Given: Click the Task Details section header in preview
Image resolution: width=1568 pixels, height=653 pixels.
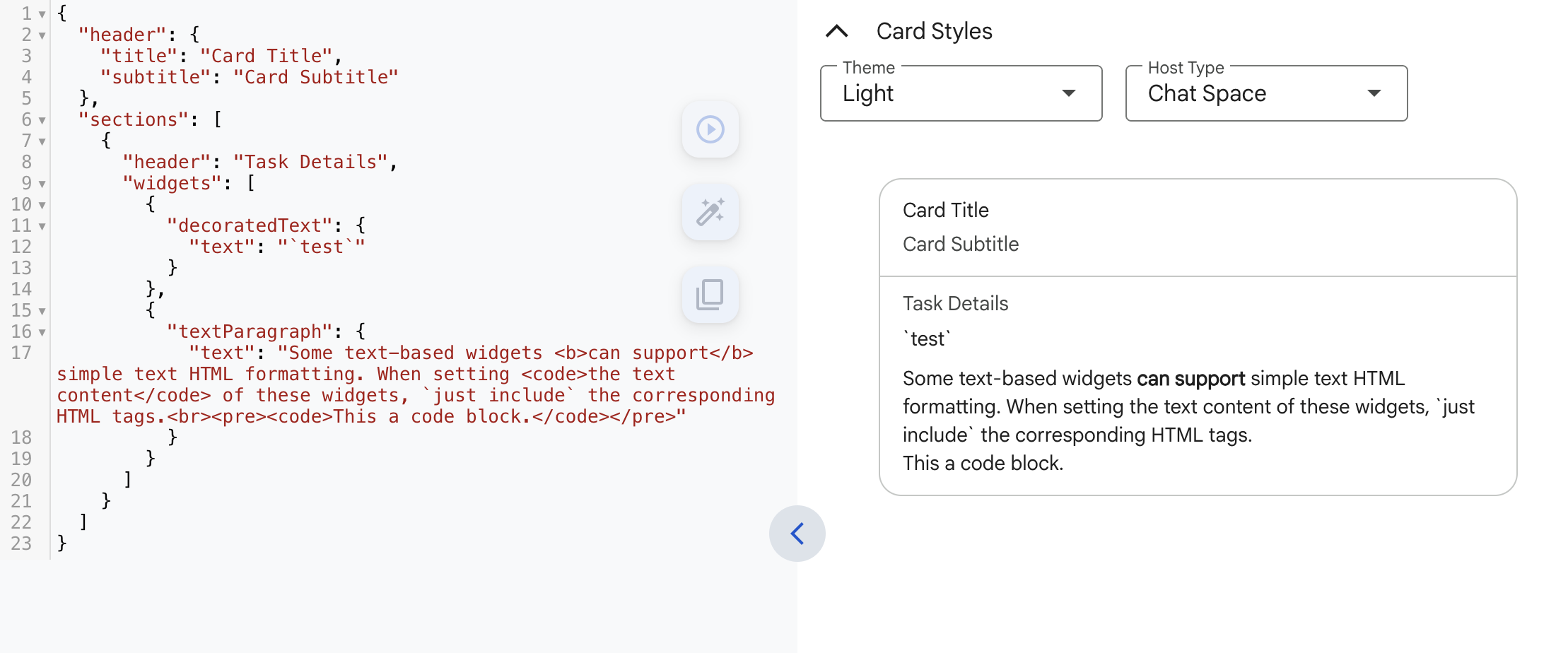Looking at the screenshot, I should [955, 303].
